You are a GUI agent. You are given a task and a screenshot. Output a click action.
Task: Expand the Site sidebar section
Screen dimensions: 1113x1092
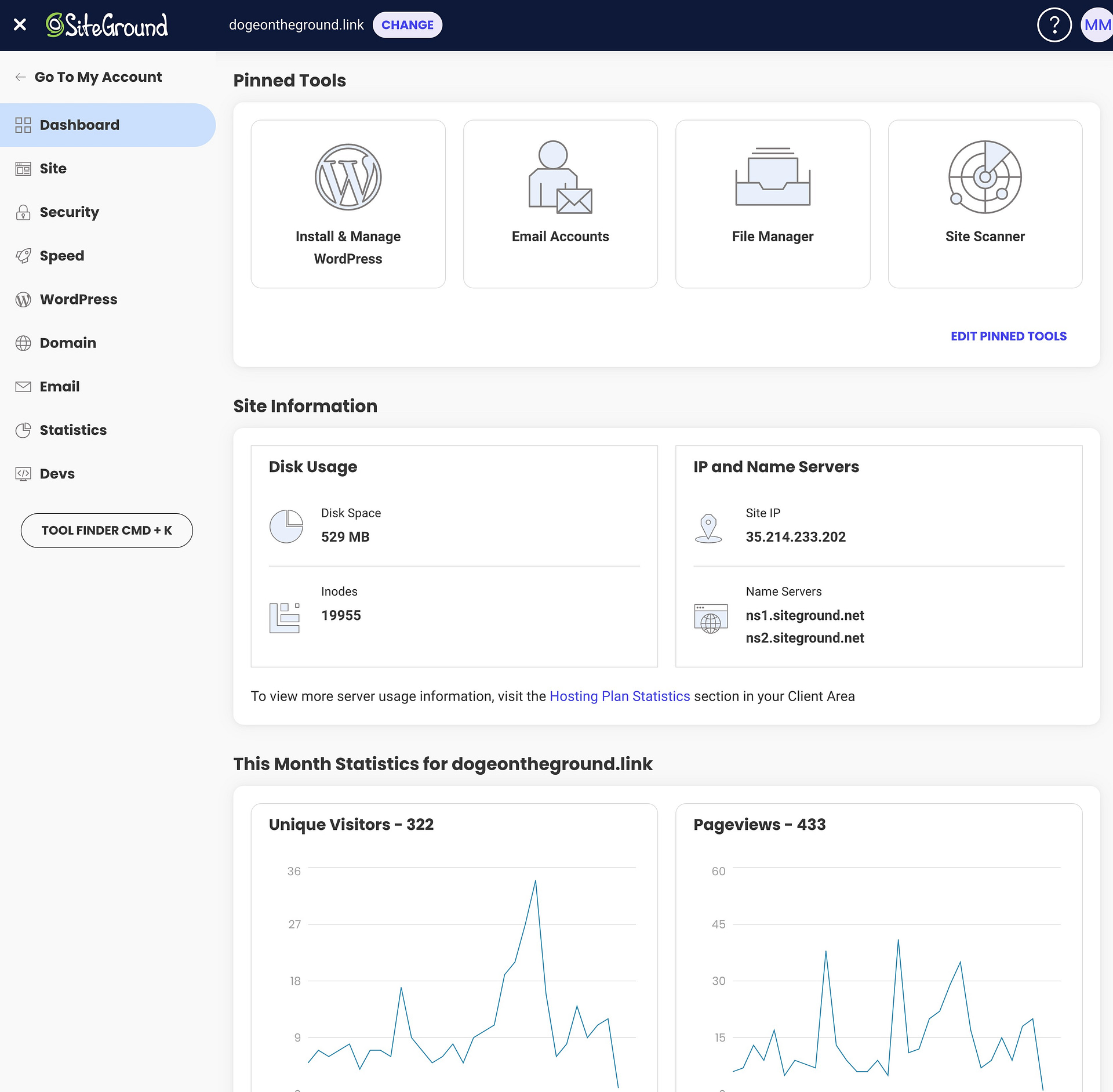52,168
